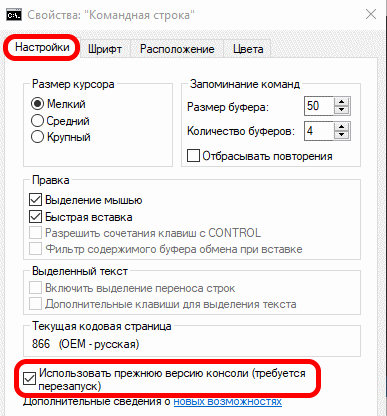Click the Количество буферов input field
Image resolution: width=387 pixels, height=416 pixels.
coord(319,131)
